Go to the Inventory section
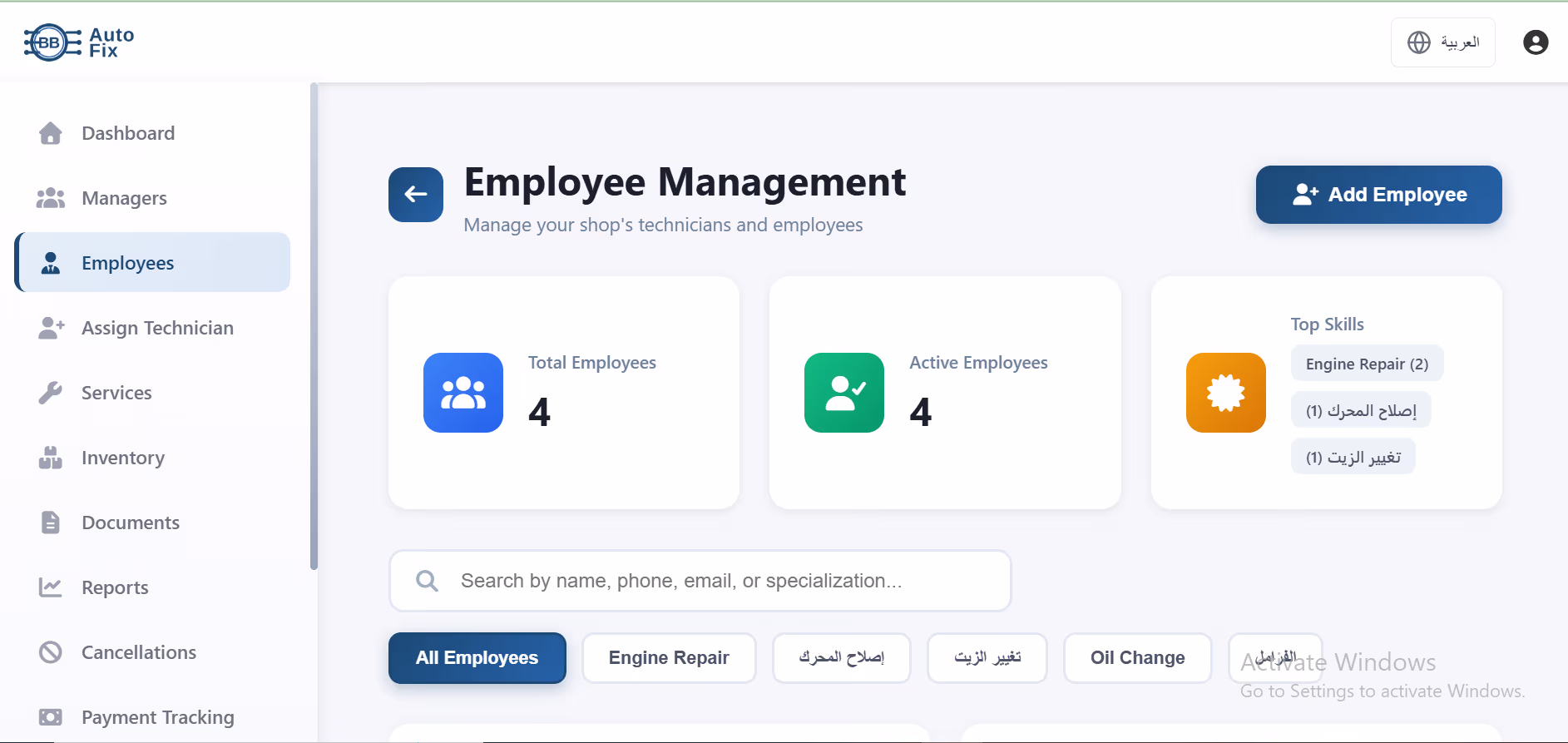This screenshot has width=1568, height=743. [152, 458]
